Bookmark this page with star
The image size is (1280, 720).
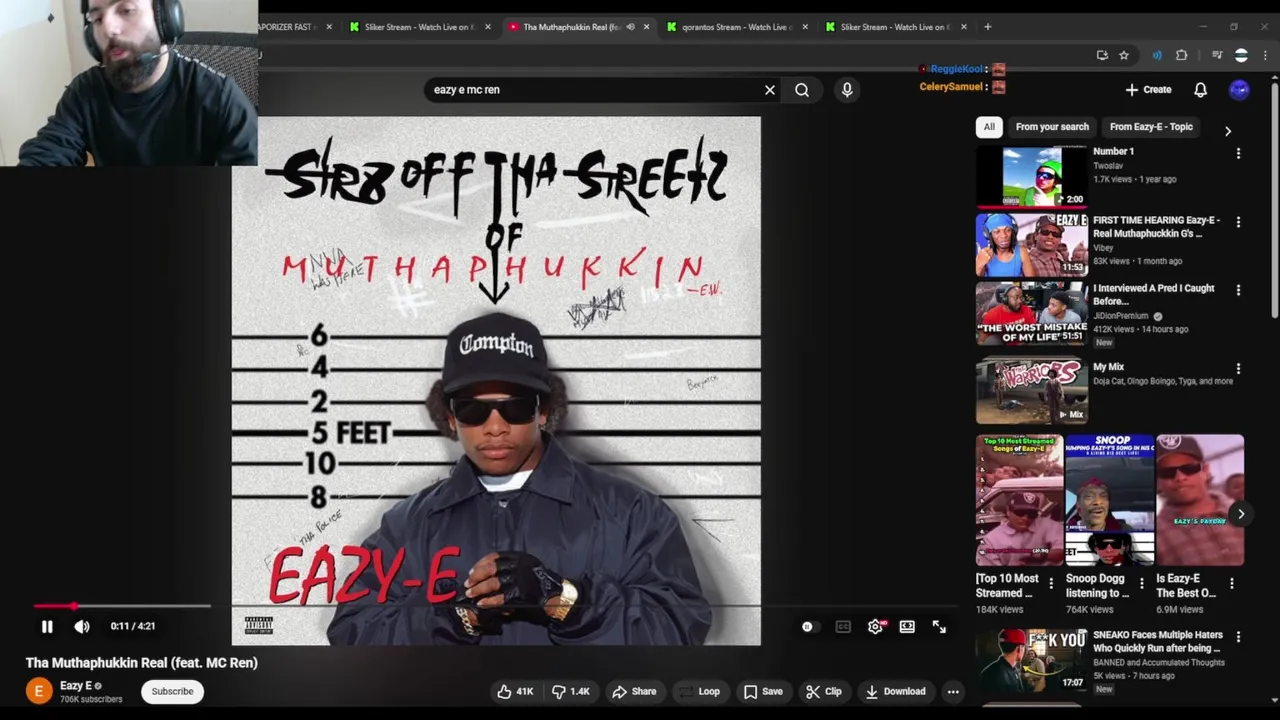1124,56
